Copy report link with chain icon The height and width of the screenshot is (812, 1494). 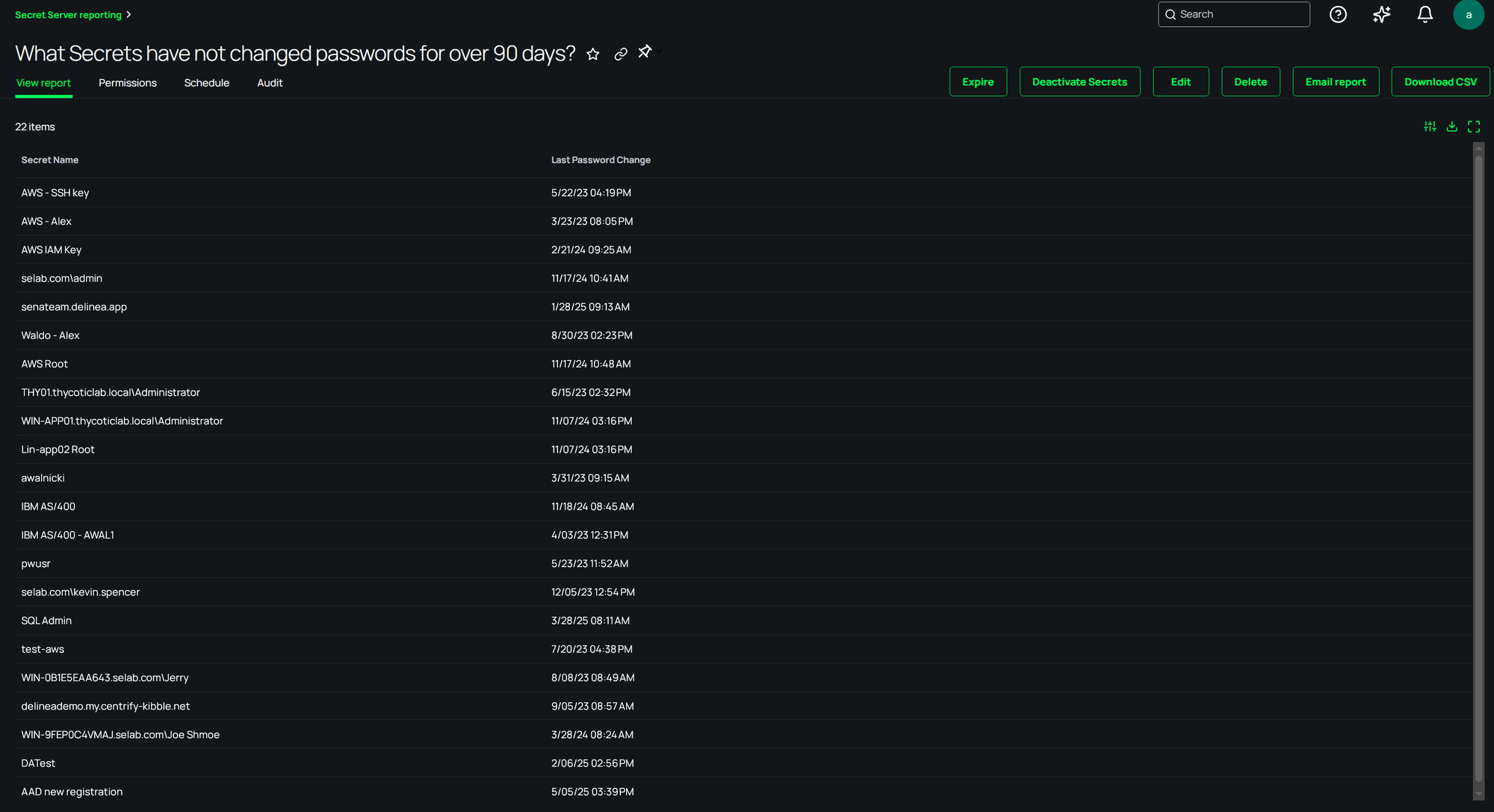pyautogui.click(x=621, y=55)
